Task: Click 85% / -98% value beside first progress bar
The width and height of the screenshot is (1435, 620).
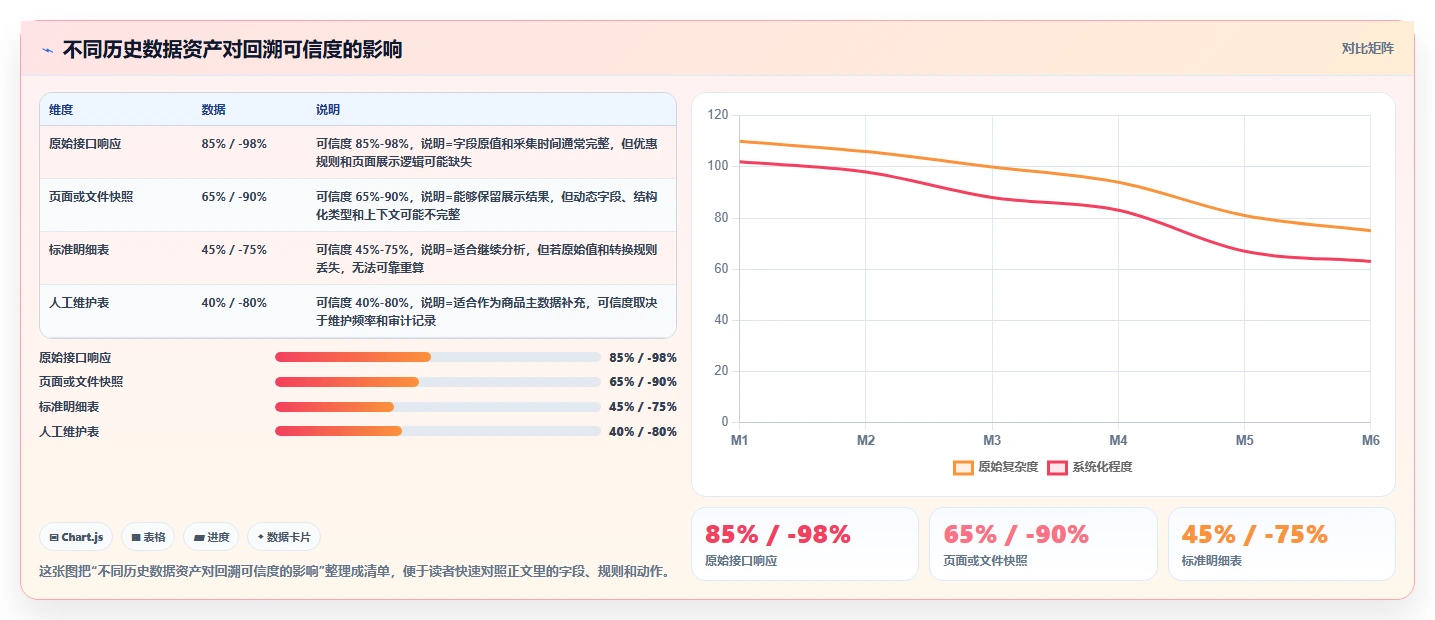Action: (643, 357)
